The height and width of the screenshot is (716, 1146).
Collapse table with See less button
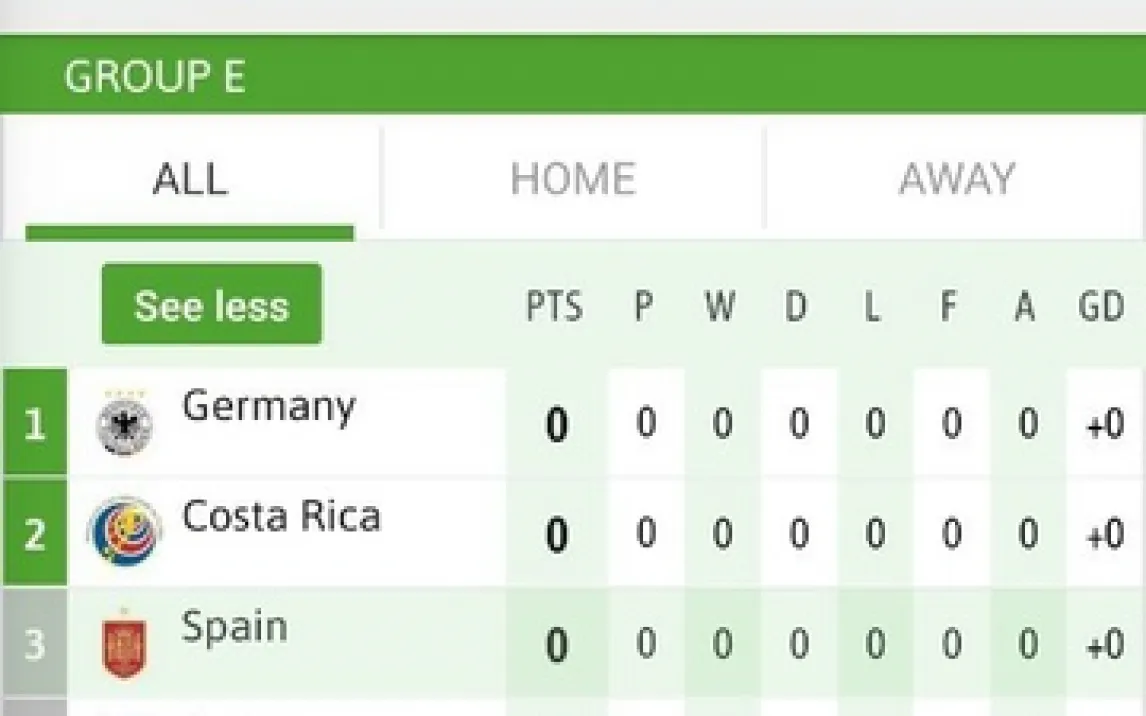pos(212,305)
